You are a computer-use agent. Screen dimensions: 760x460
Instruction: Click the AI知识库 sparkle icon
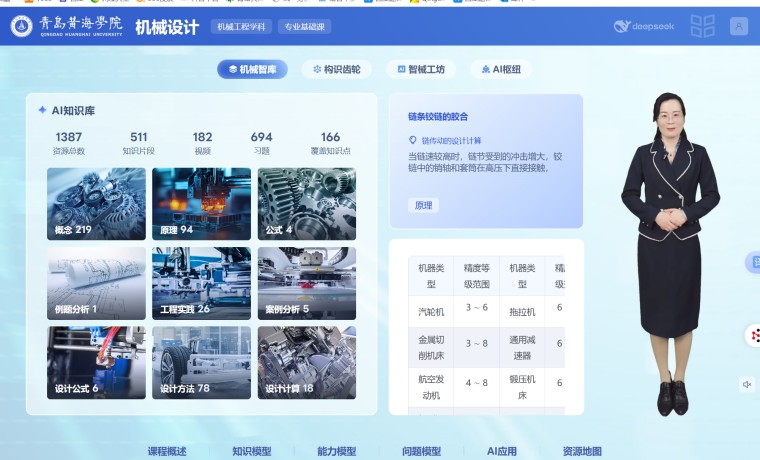click(x=42, y=110)
